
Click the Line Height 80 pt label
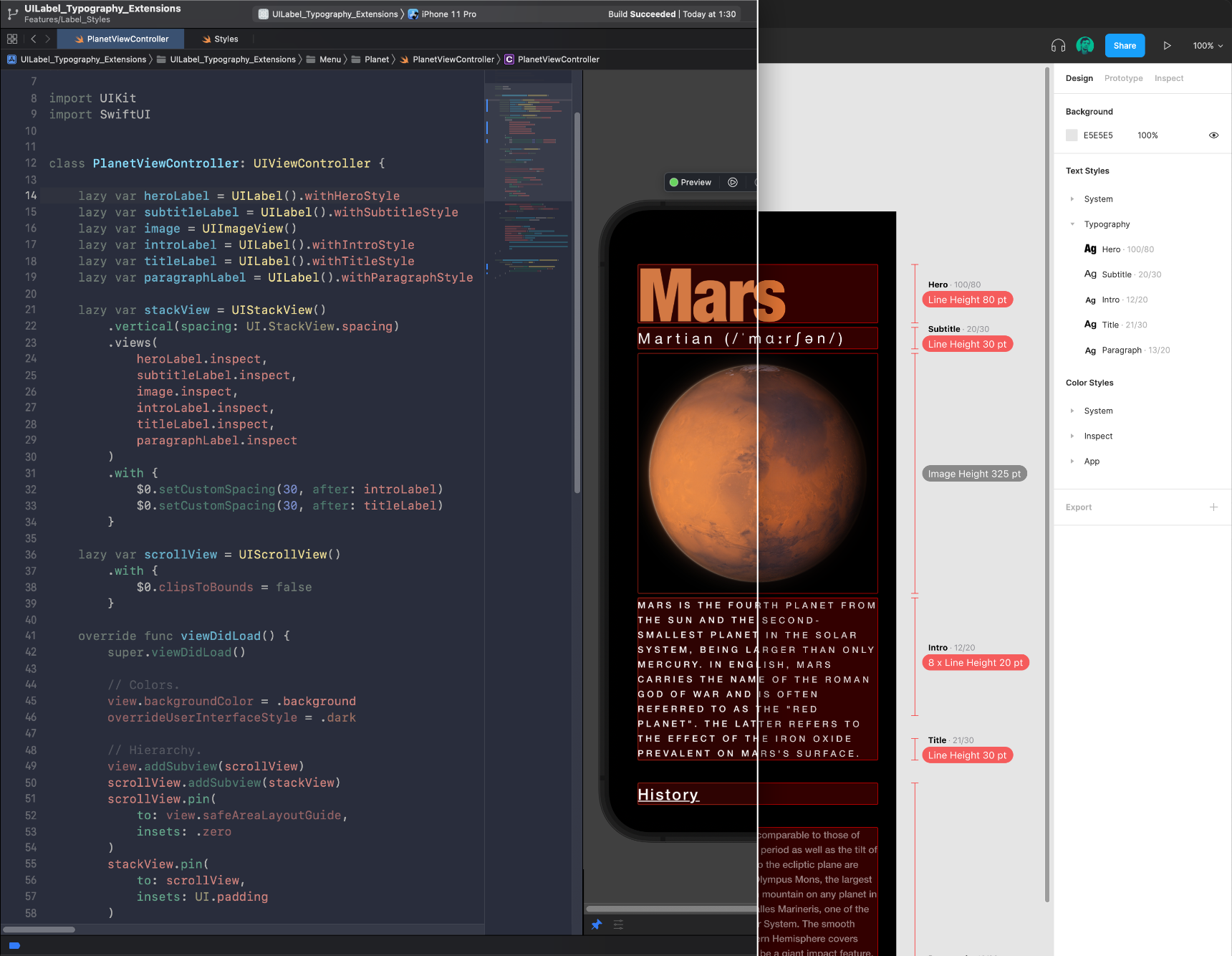967,300
